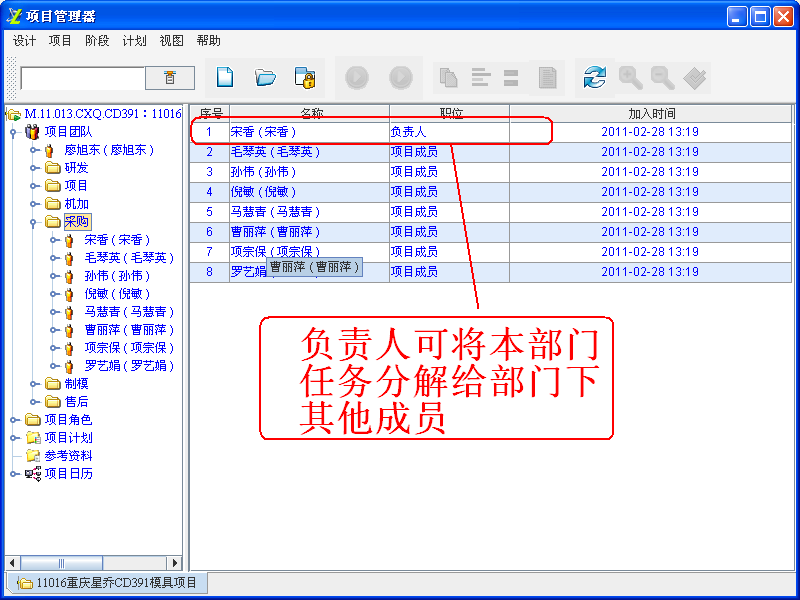Click the first greyed play button icon
Viewport: 800px width, 600px height.
tap(357, 78)
